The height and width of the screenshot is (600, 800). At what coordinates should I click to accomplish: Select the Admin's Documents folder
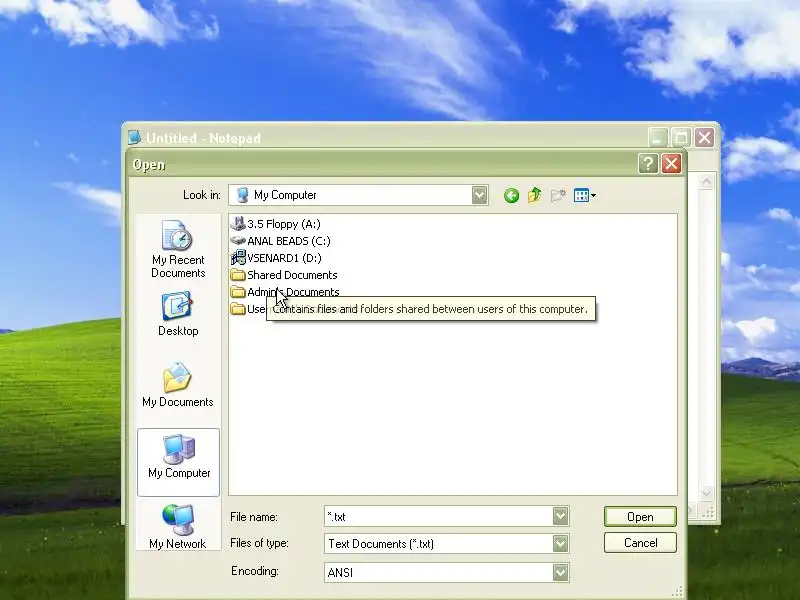[x=285, y=292]
